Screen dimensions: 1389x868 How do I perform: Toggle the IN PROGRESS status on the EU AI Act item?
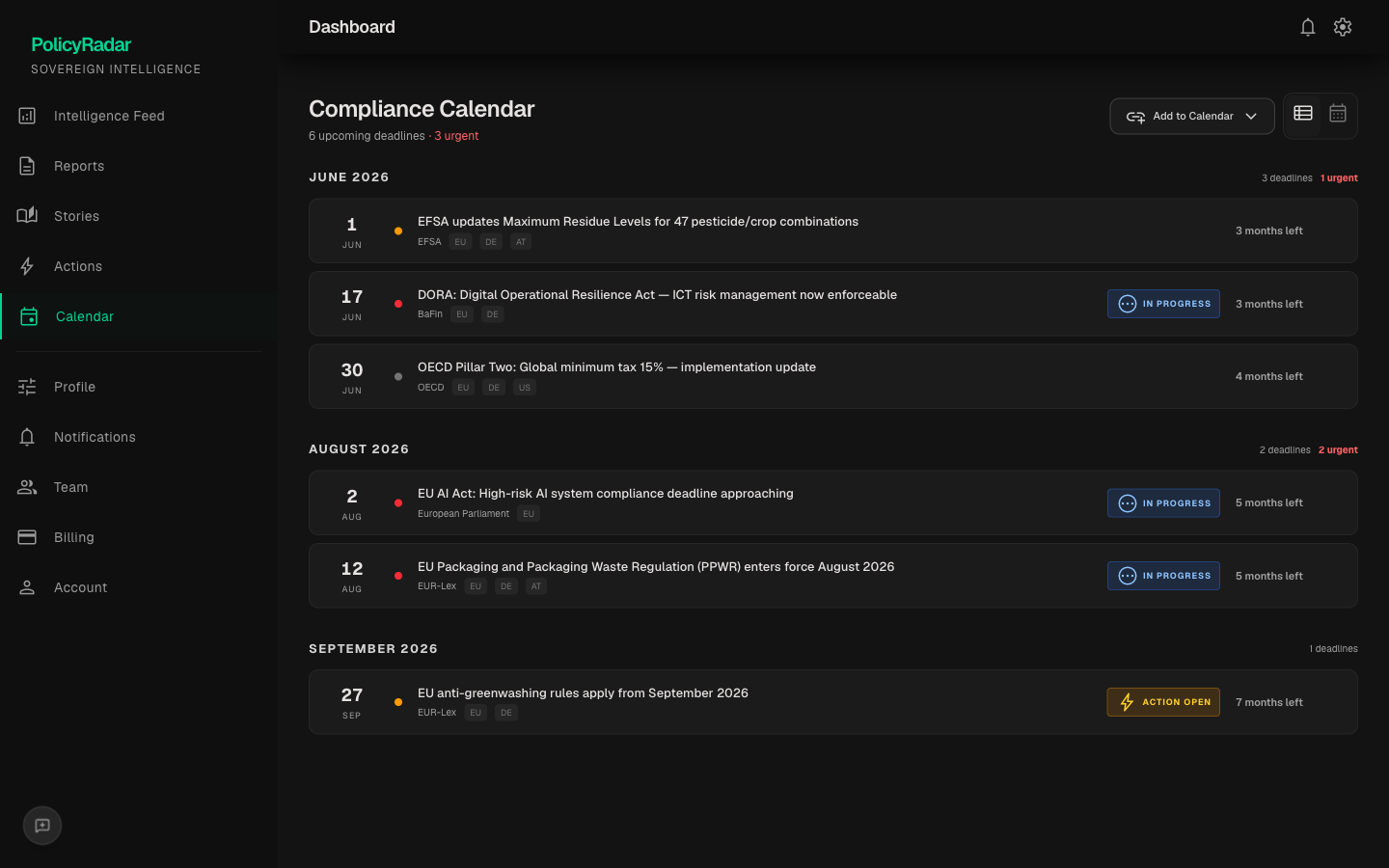pyautogui.click(x=1163, y=502)
